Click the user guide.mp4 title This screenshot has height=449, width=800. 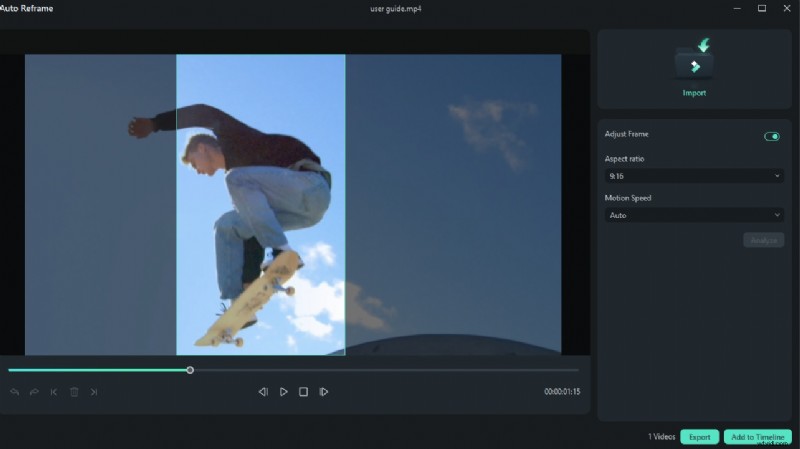[395, 9]
